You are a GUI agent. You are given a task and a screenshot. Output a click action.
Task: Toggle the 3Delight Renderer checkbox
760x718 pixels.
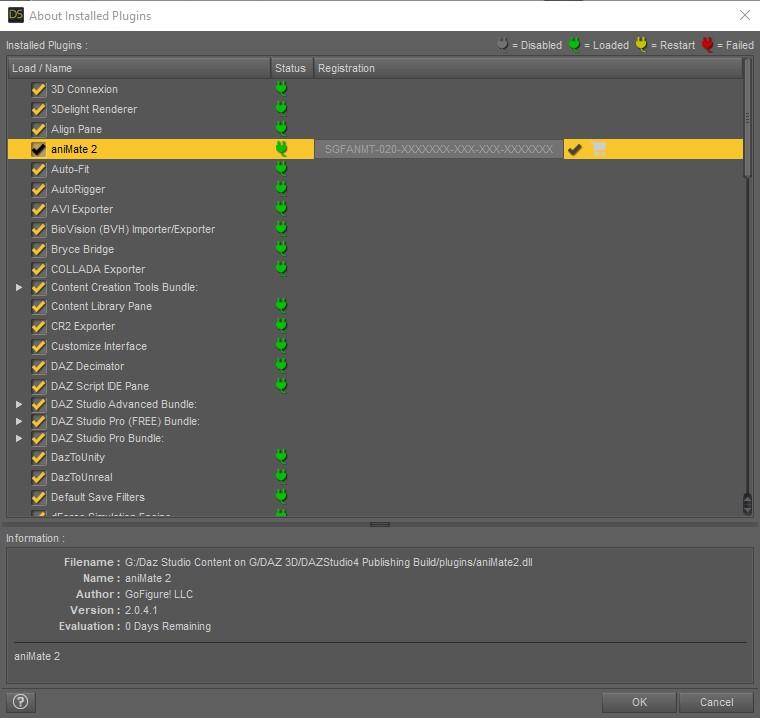(38, 109)
